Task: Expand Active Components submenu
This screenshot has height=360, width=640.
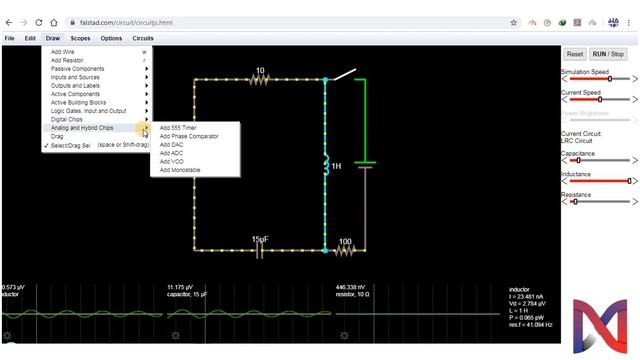Action: [x=97, y=94]
